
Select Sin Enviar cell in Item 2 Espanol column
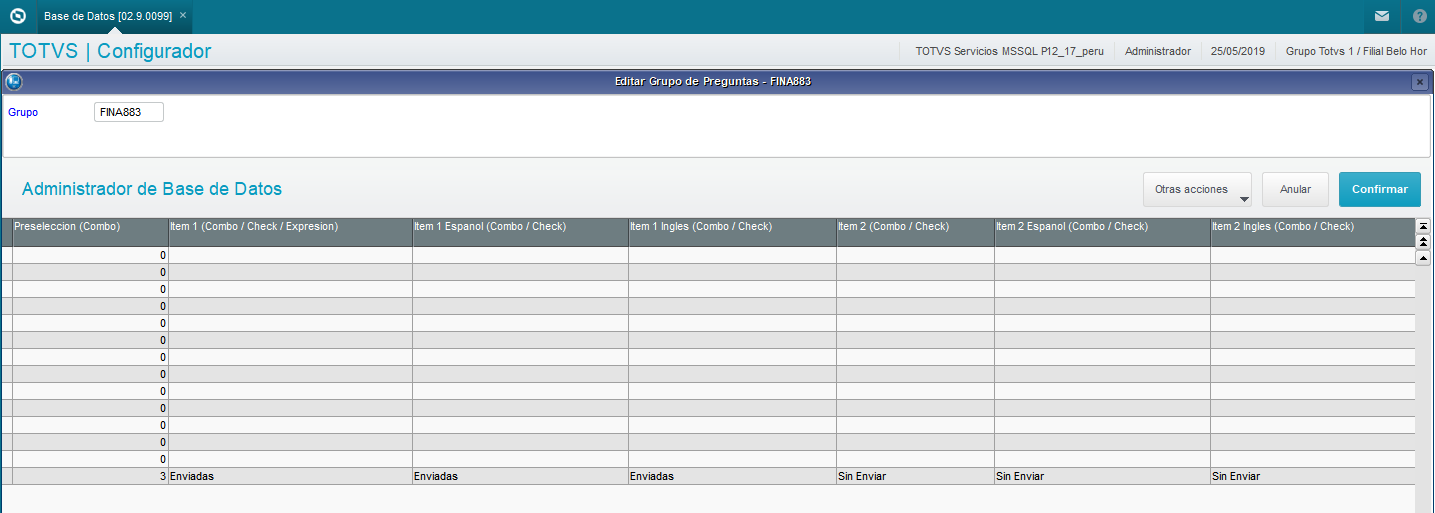coord(1103,477)
